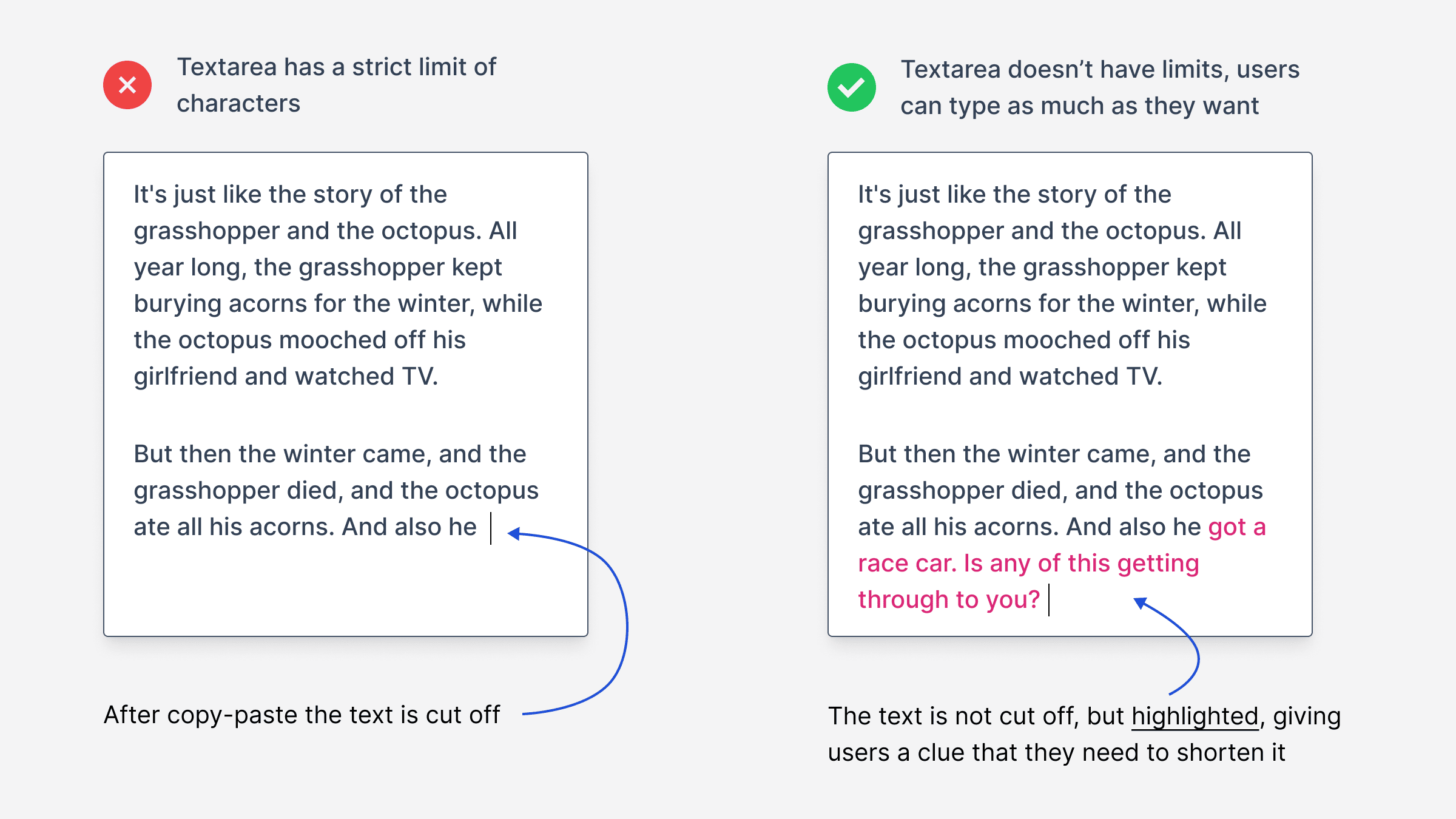Click inside the right unlimited textarea

[x=1070, y=394]
